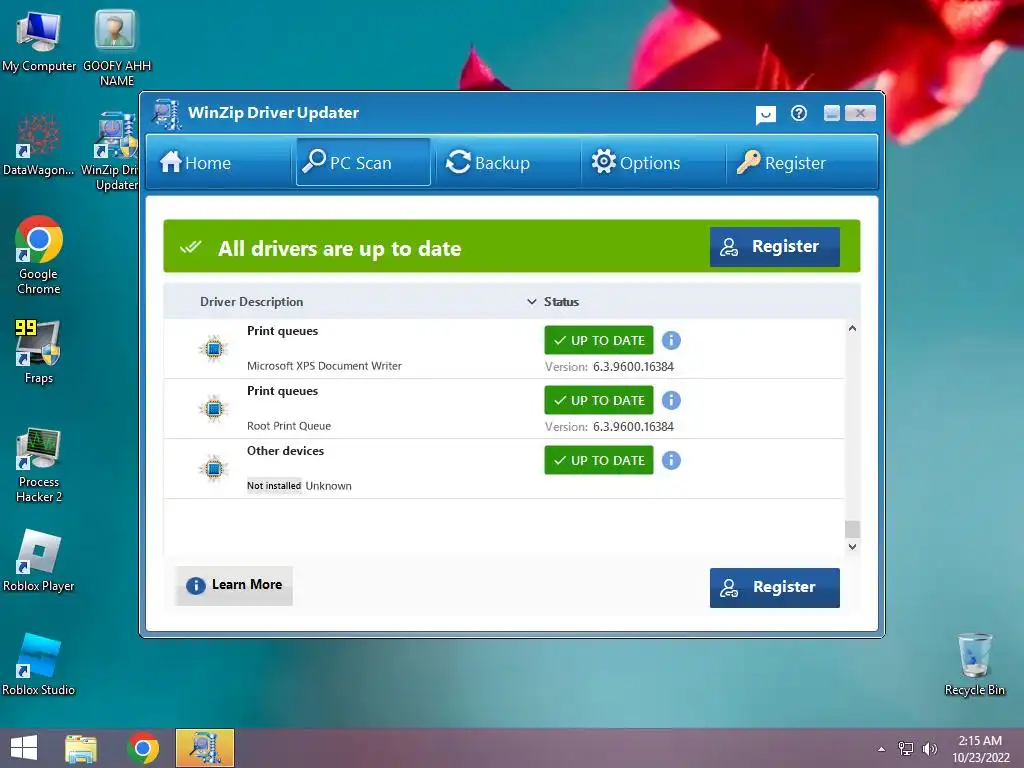Image resolution: width=1024 pixels, height=768 pixels.
Task: Open the Register tab with key icon
Action: coord(800,162)
